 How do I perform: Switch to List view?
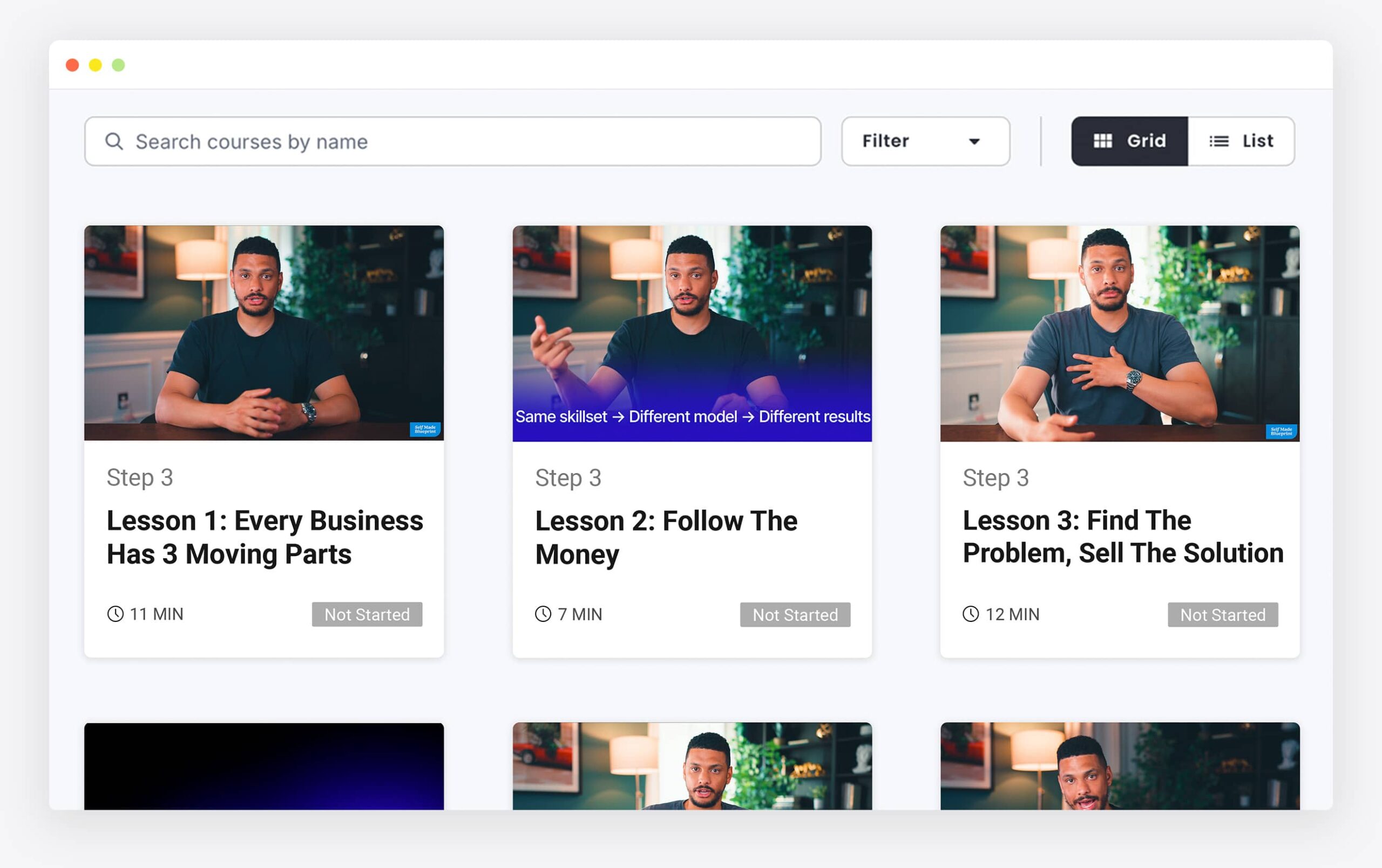(1241, 141)
